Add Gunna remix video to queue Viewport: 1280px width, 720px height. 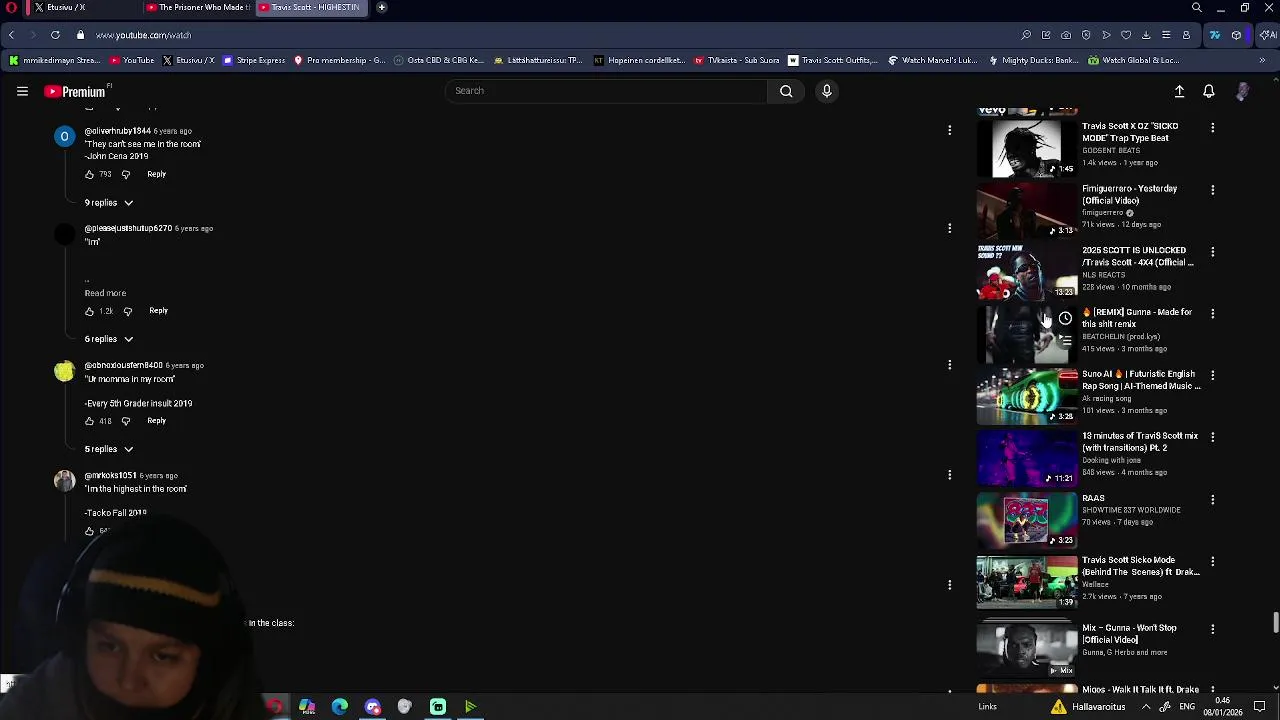tap(1065, 341)
